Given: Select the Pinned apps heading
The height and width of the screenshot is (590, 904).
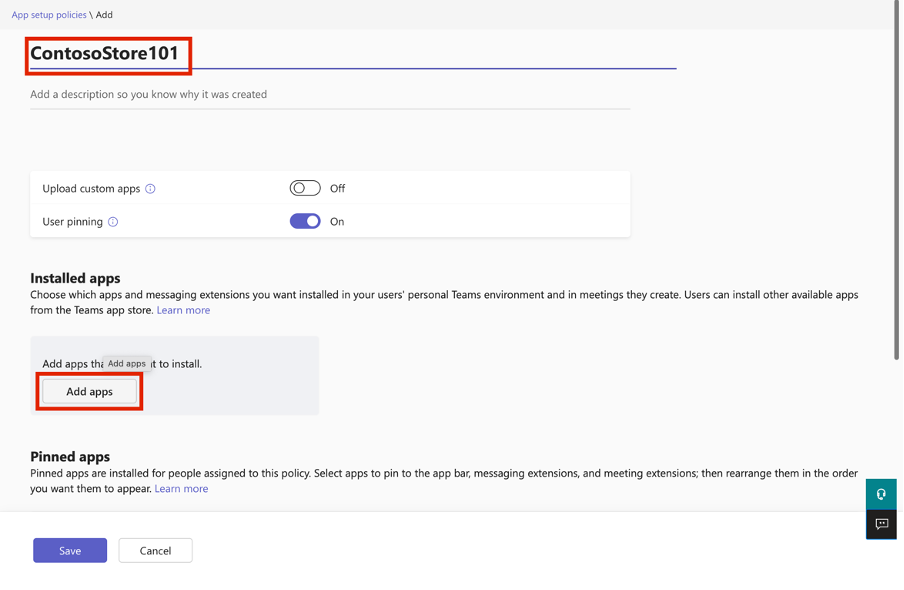Looking at the screenshot, I should click(70, 457).
